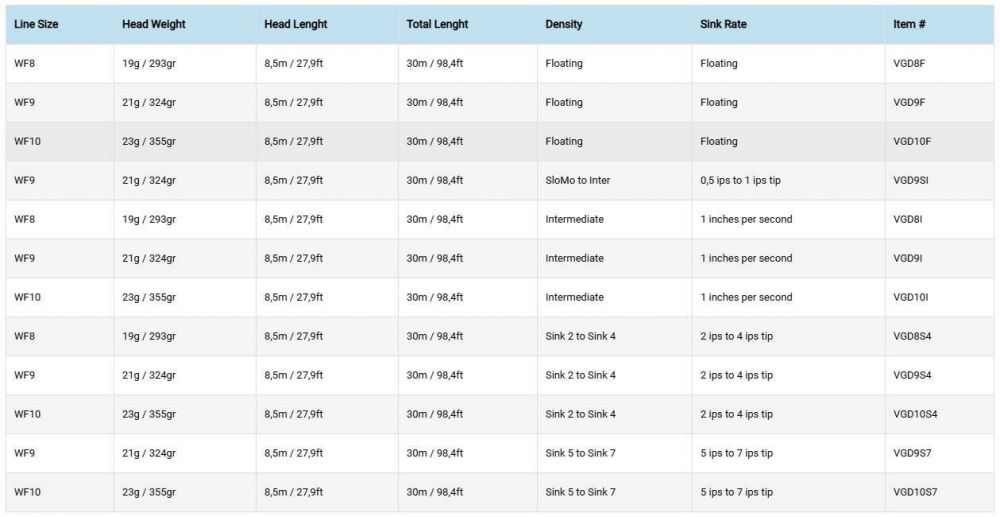Click the Total Lenght column header

point(437,24)
